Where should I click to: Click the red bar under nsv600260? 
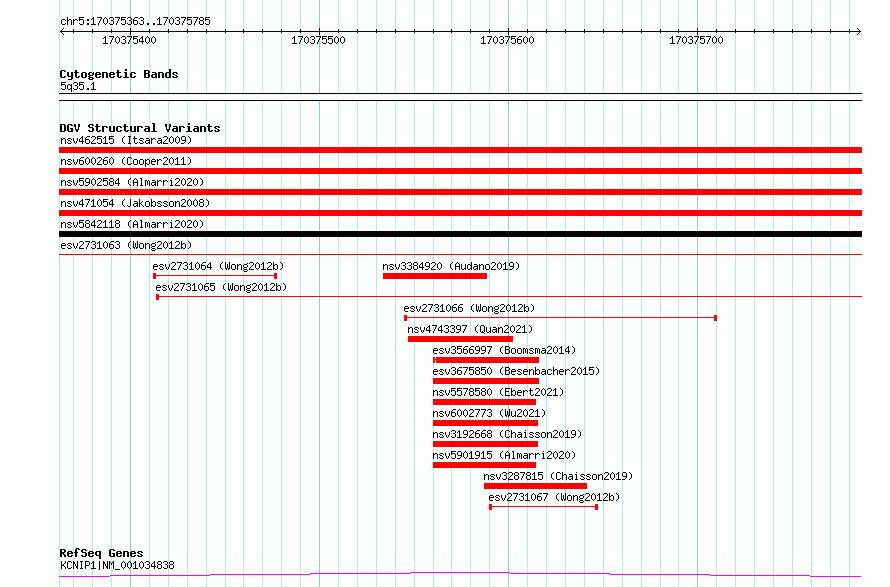(460, 171)
